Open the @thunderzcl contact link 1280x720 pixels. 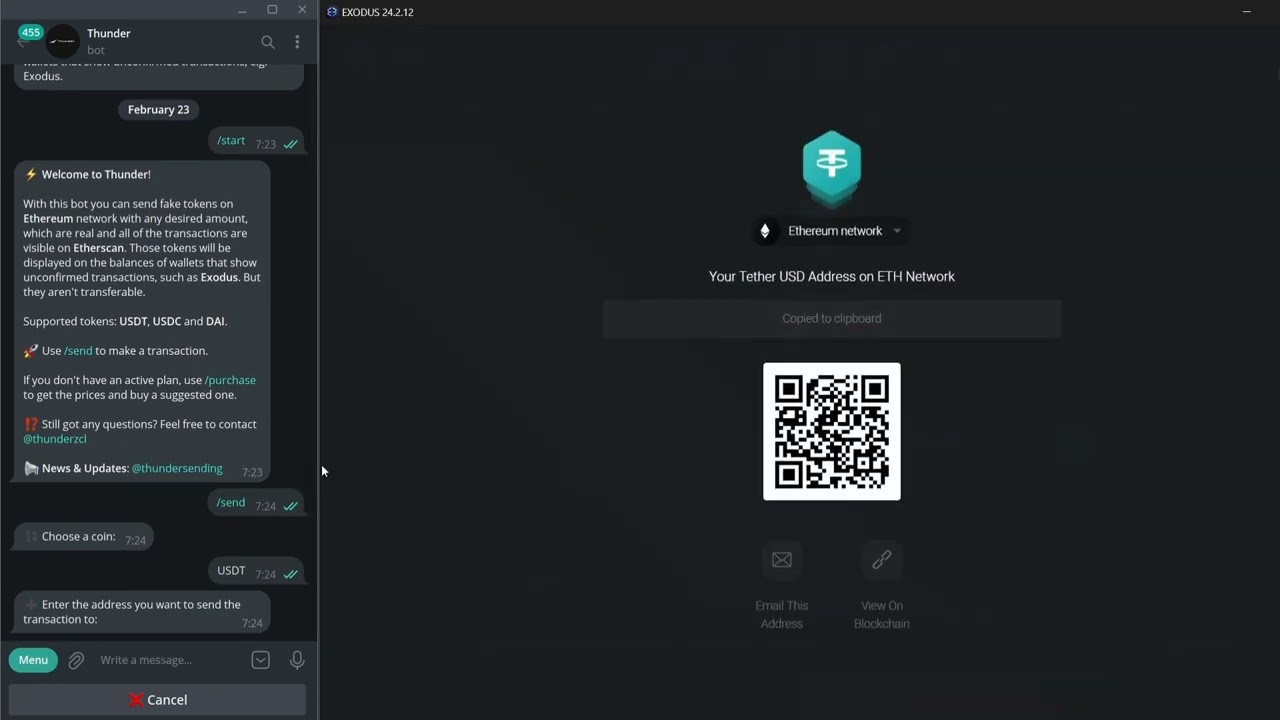[x=55, y=439]
